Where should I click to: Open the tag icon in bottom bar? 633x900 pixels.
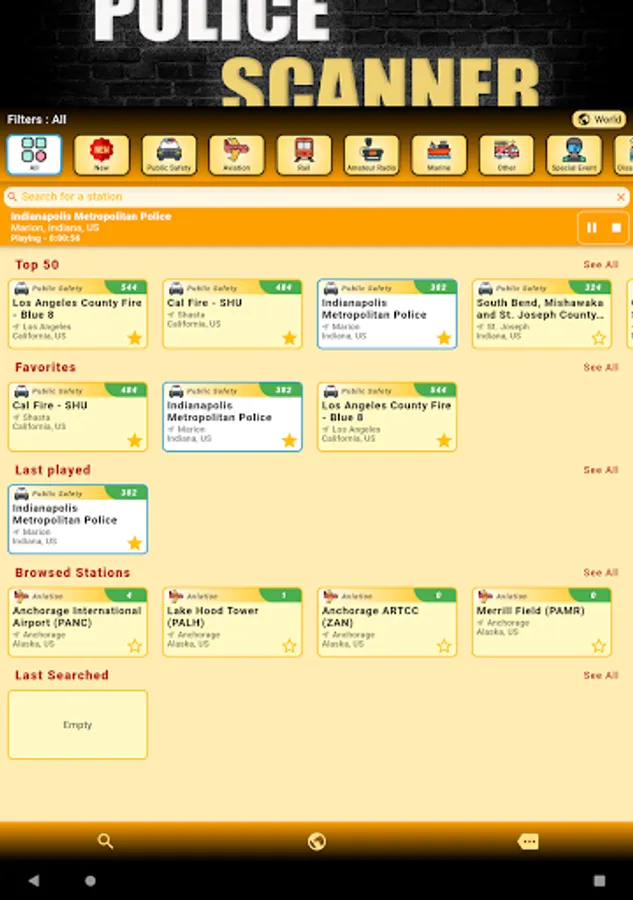528,841
